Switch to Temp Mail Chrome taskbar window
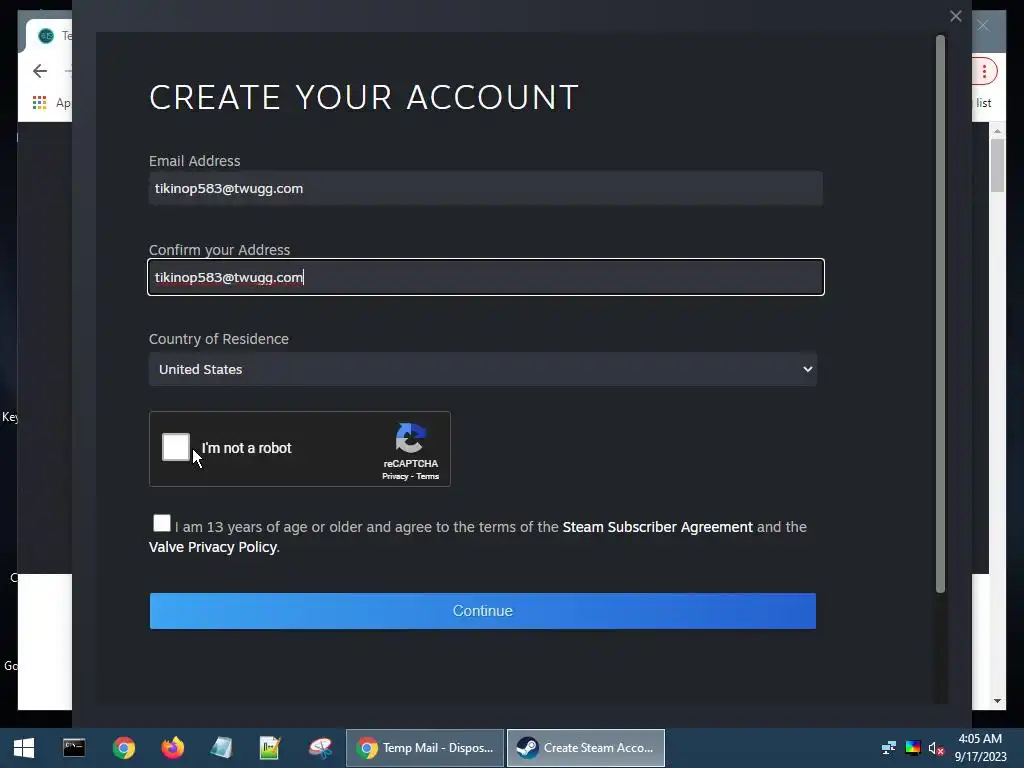The height and width of the screenshot is (768, 1024). [x=425, y=748]
